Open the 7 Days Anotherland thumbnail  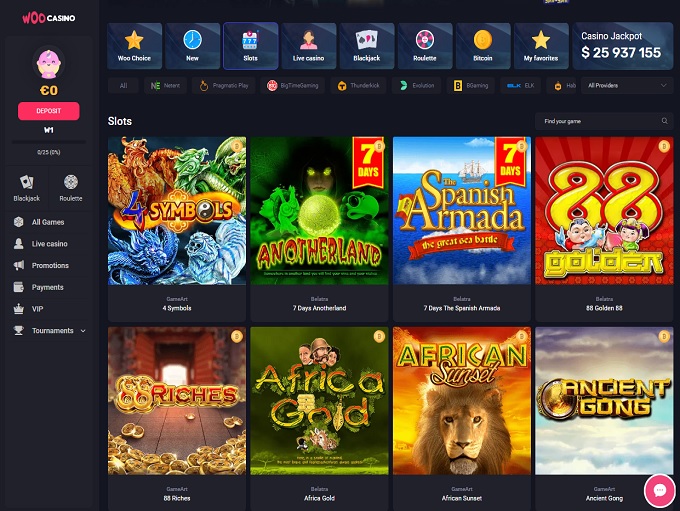click(x=319, y=211)
